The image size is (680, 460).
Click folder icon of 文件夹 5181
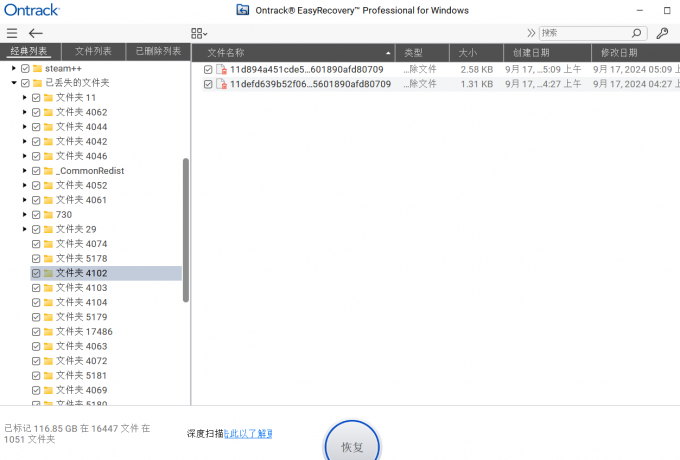pyautogui.click(x=49, y=375)
